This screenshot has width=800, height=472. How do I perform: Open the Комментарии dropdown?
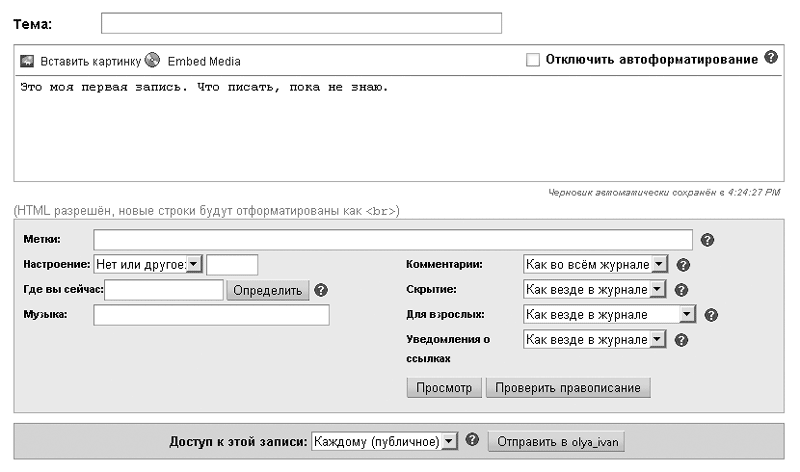(x=595, y=264)
